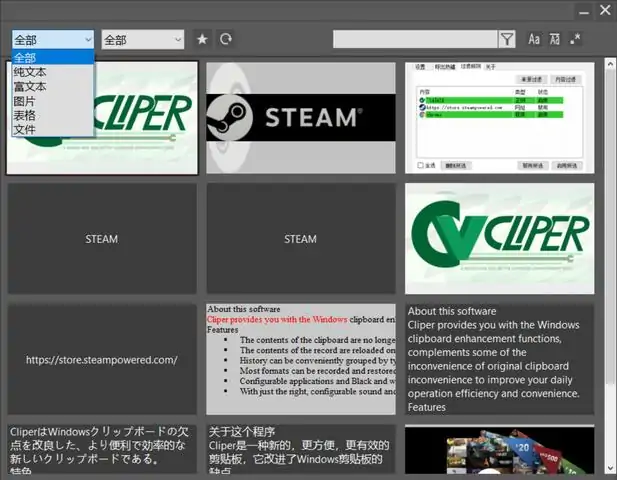Click the filter funnel icon
The height and width of the screenshot is (480, 617).
pyautogui.click(x=507, y=39)
